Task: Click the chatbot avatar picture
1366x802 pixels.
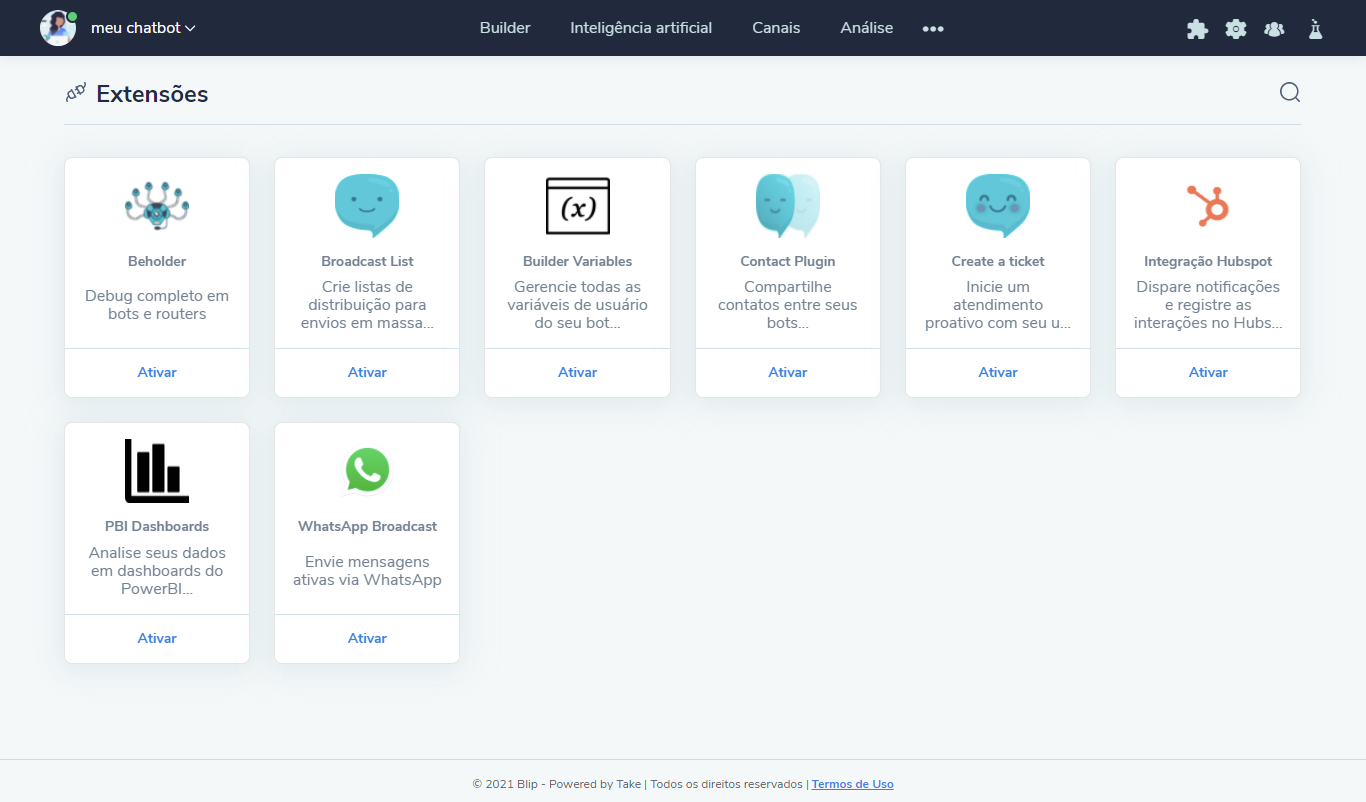Action: pyautogui.click(x=58, y=28)
